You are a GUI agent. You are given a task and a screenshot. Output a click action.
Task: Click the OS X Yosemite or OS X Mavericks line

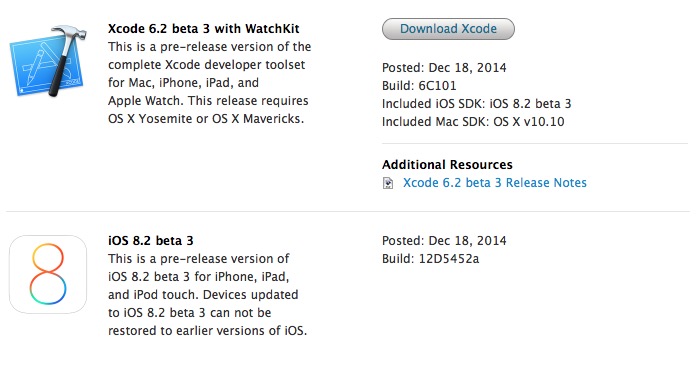pyautogui.click(x=206, y=119)
